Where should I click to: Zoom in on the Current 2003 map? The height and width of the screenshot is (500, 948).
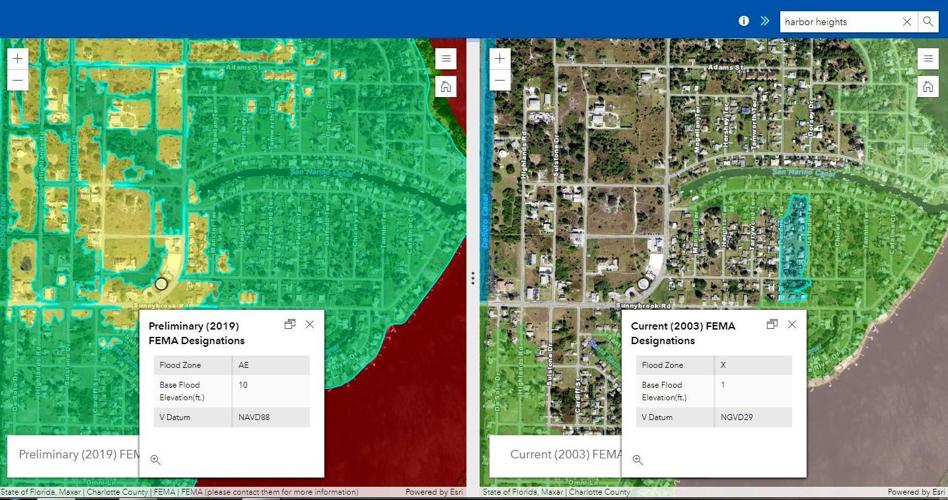tap(500, 59)
